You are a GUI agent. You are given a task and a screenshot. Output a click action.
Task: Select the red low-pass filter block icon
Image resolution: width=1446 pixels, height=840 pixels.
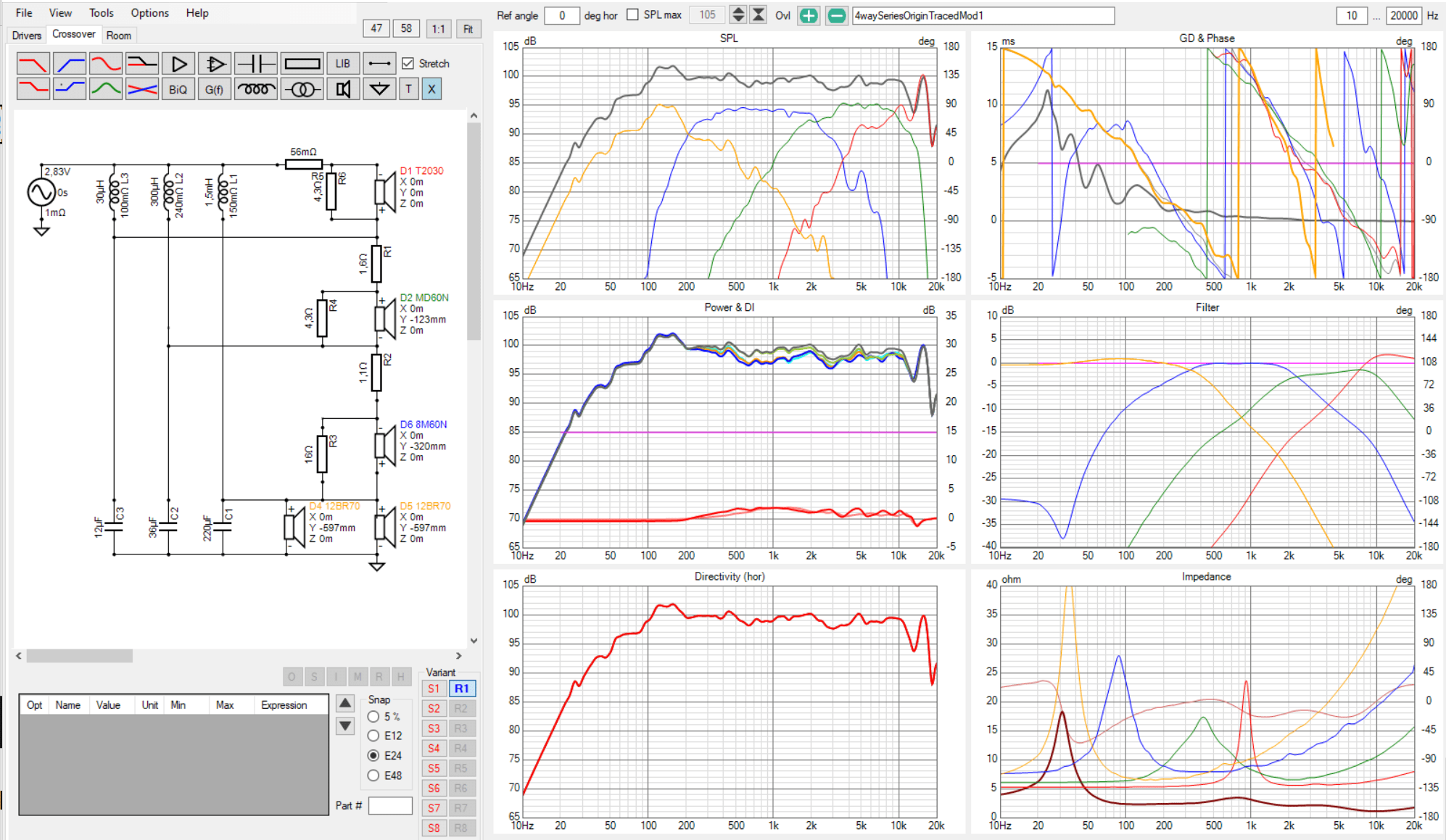pyautogui.click(x=33, y=64)
